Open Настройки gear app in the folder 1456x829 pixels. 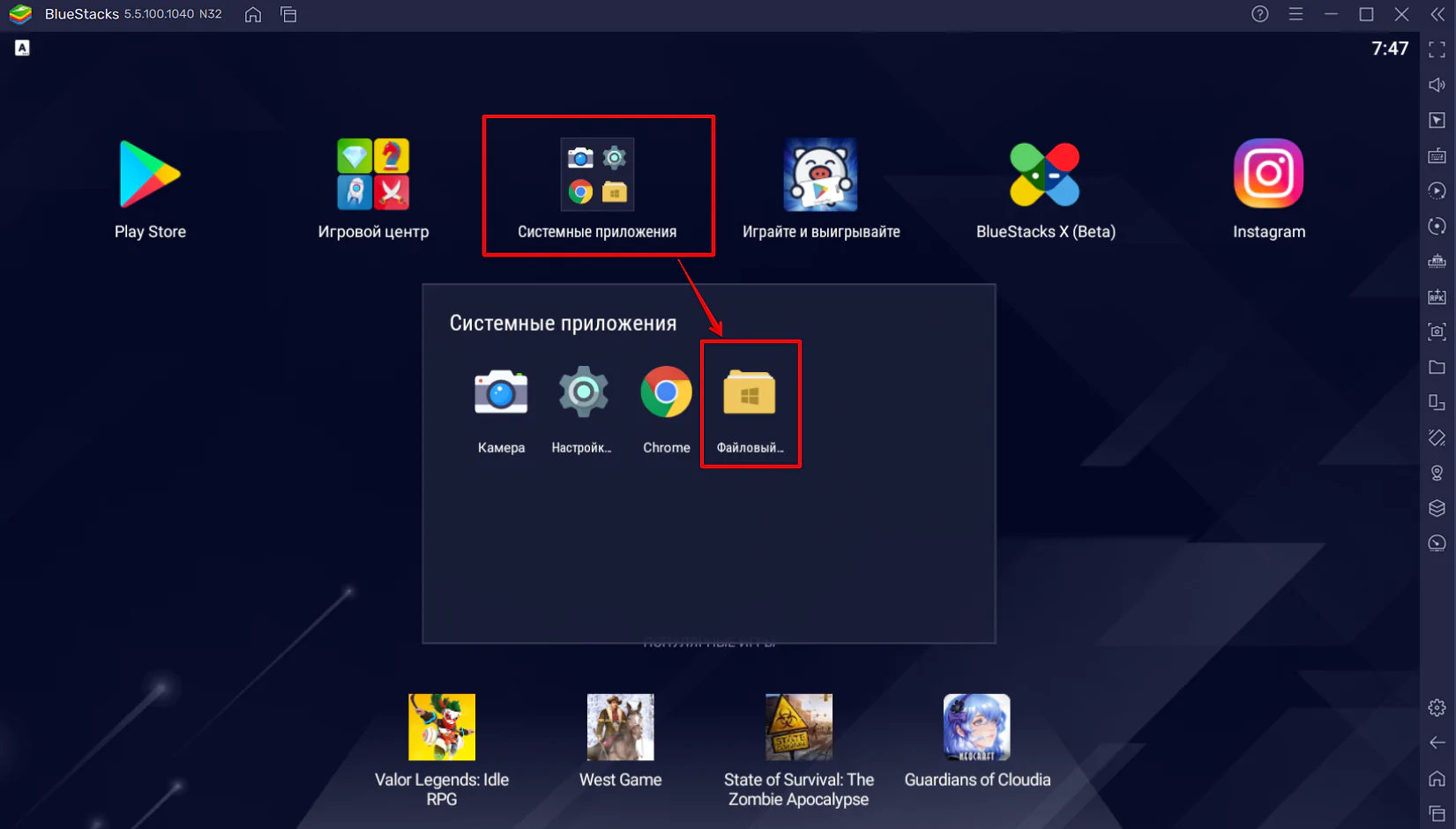click(582, 393)
